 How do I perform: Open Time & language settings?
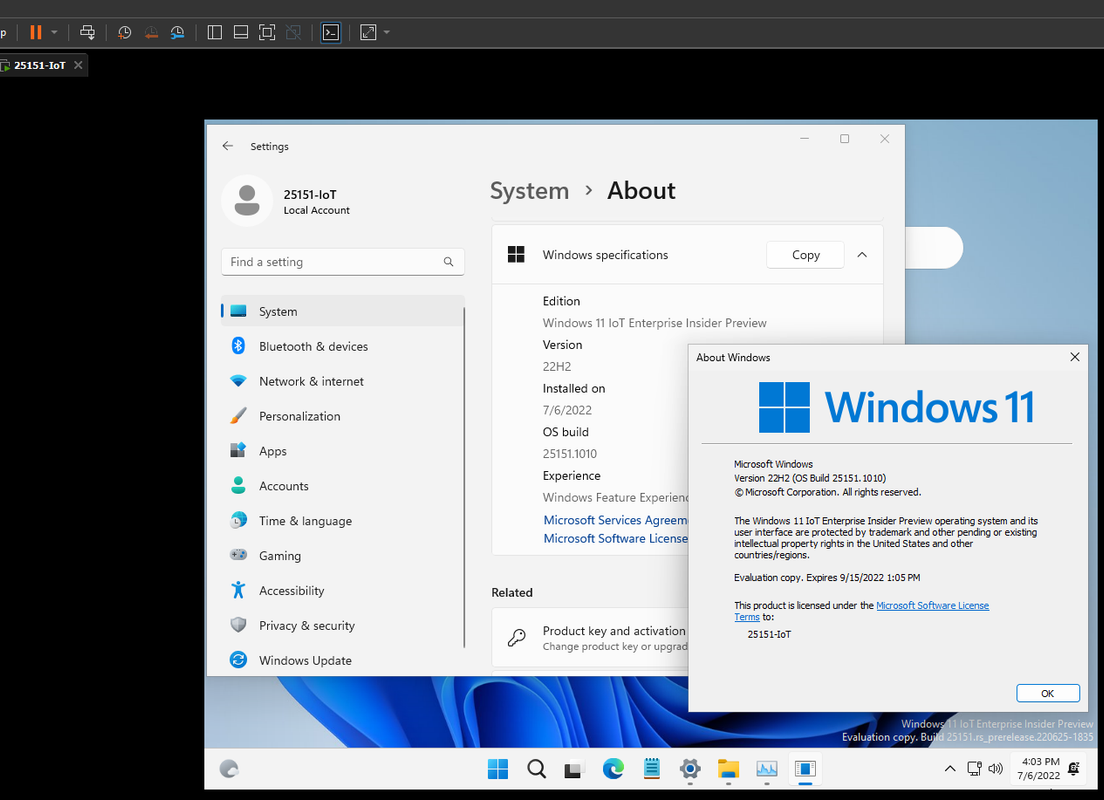342,521
